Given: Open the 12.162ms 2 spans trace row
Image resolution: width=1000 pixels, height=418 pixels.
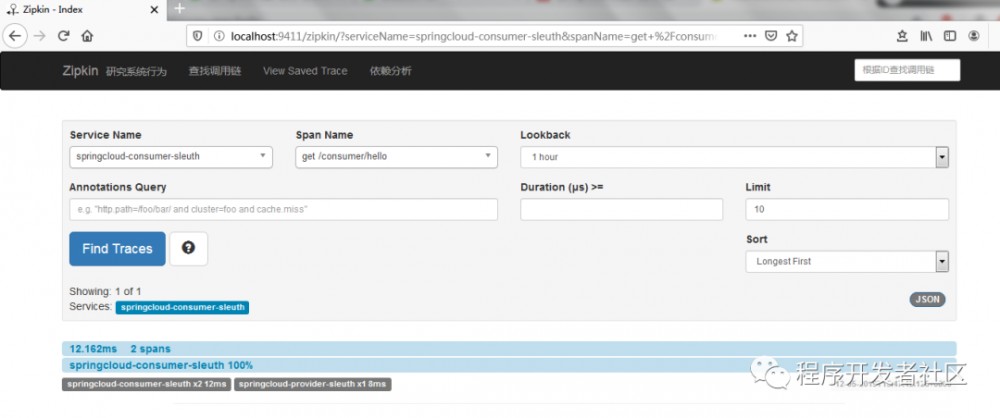Looking at the screenshot, I should pyautogui.click(x=509, y=348).
